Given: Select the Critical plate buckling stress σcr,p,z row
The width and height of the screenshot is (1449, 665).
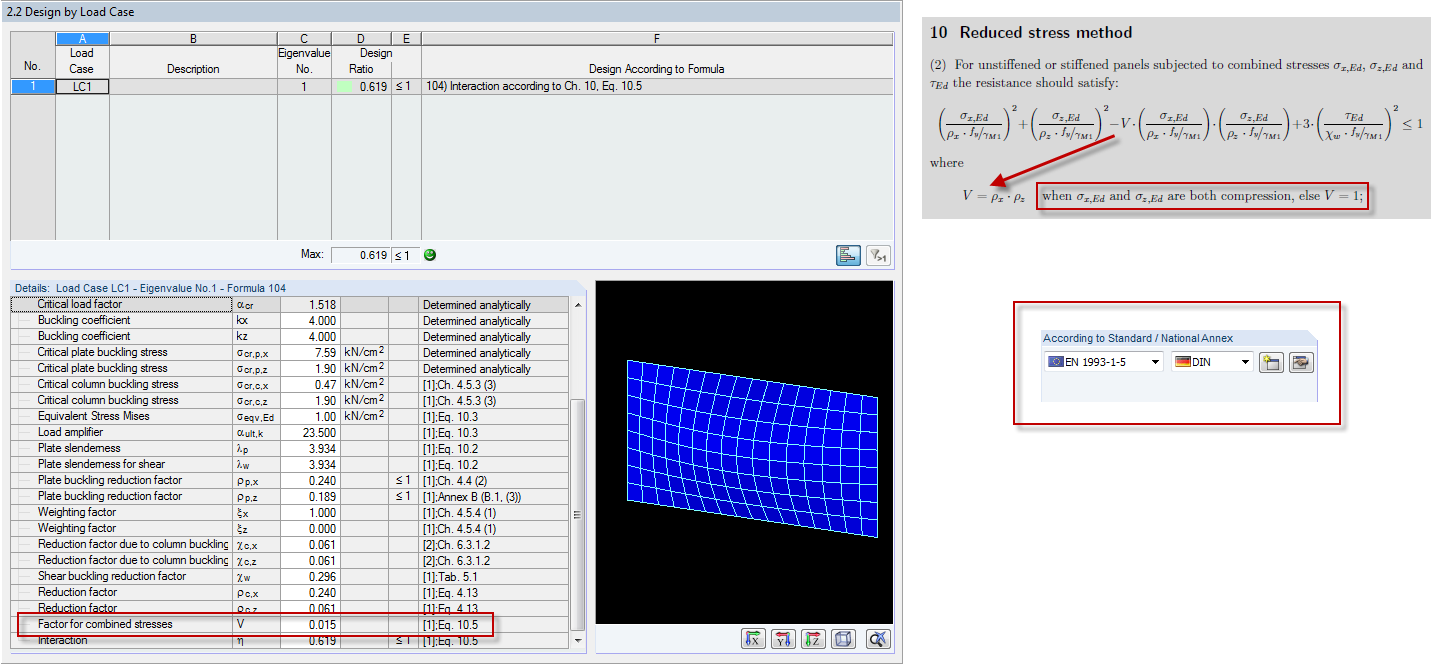Looking at the screenshot, I should (x=290, y=369).
